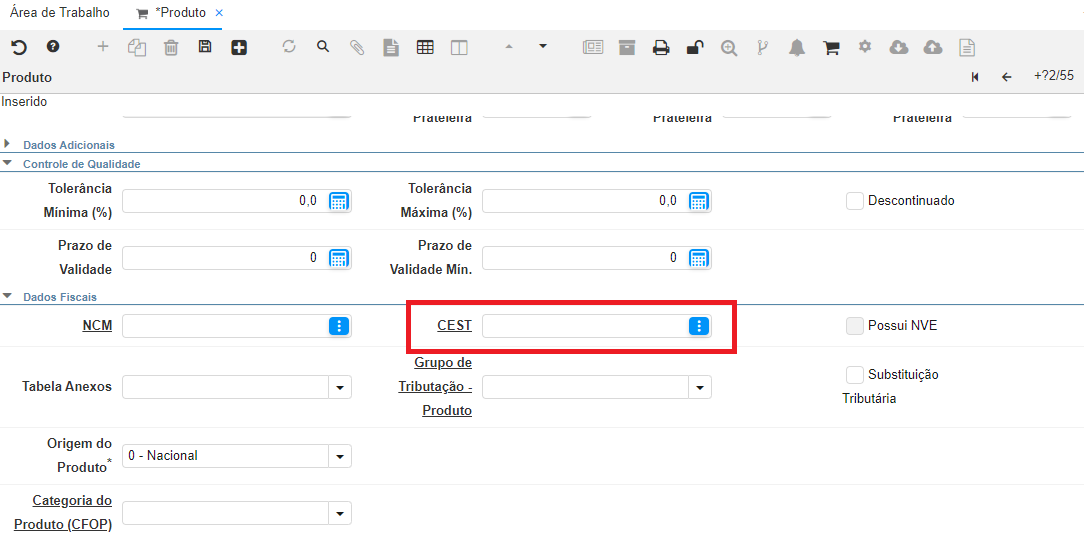
Task: Enable the Descontinuado checkbox
Action: click(x=855, y=201)
